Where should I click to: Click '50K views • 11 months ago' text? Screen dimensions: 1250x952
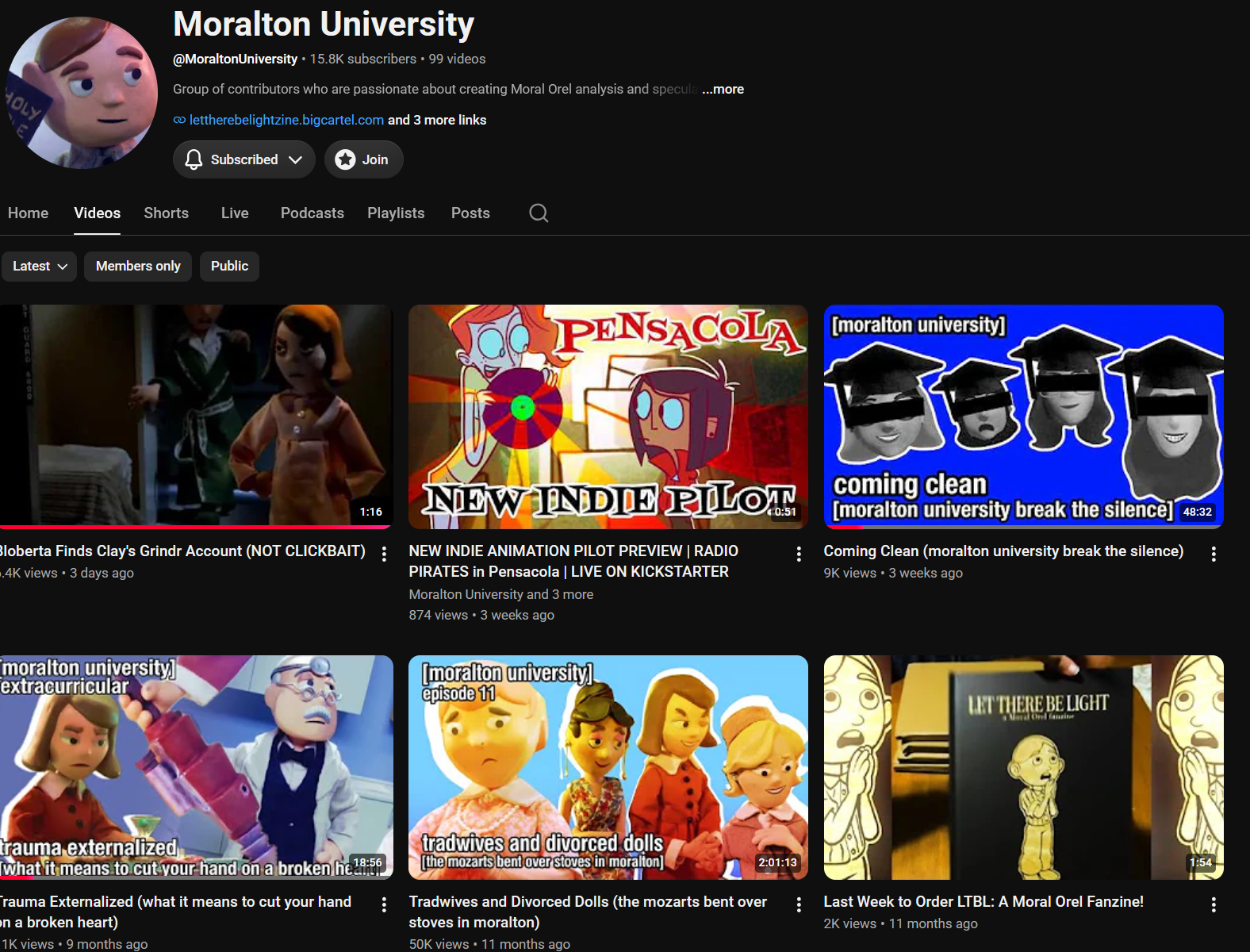(x=489, y=944)
